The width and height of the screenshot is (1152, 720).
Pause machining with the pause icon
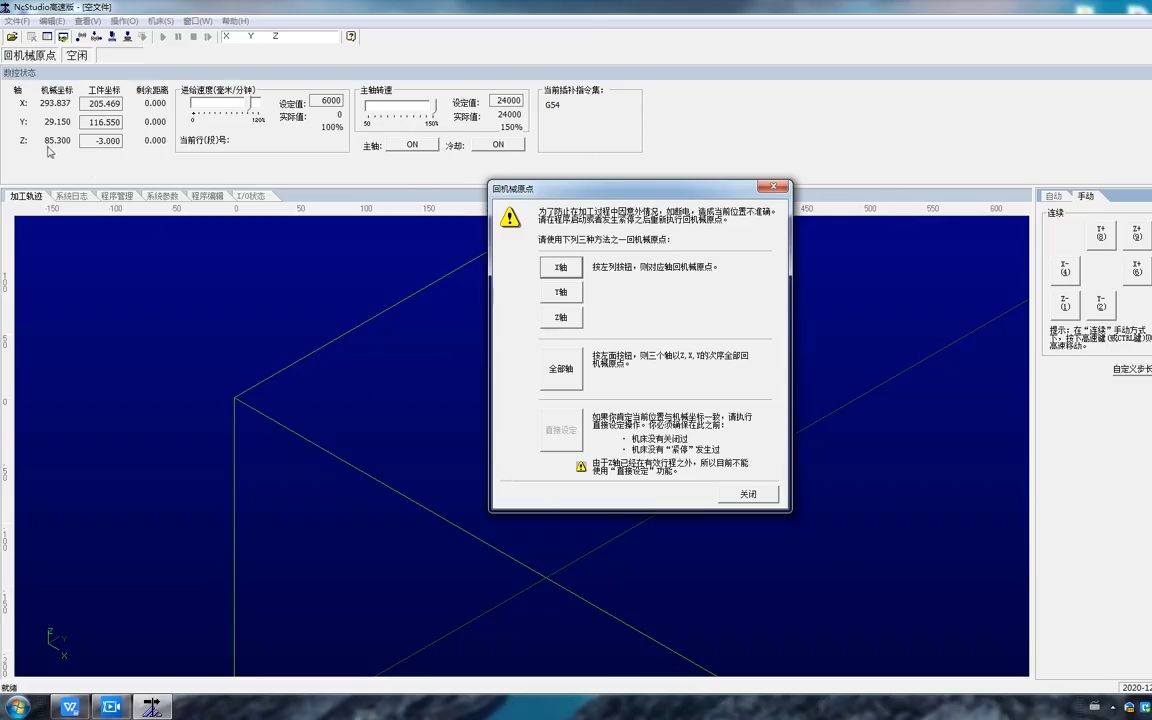178,36
